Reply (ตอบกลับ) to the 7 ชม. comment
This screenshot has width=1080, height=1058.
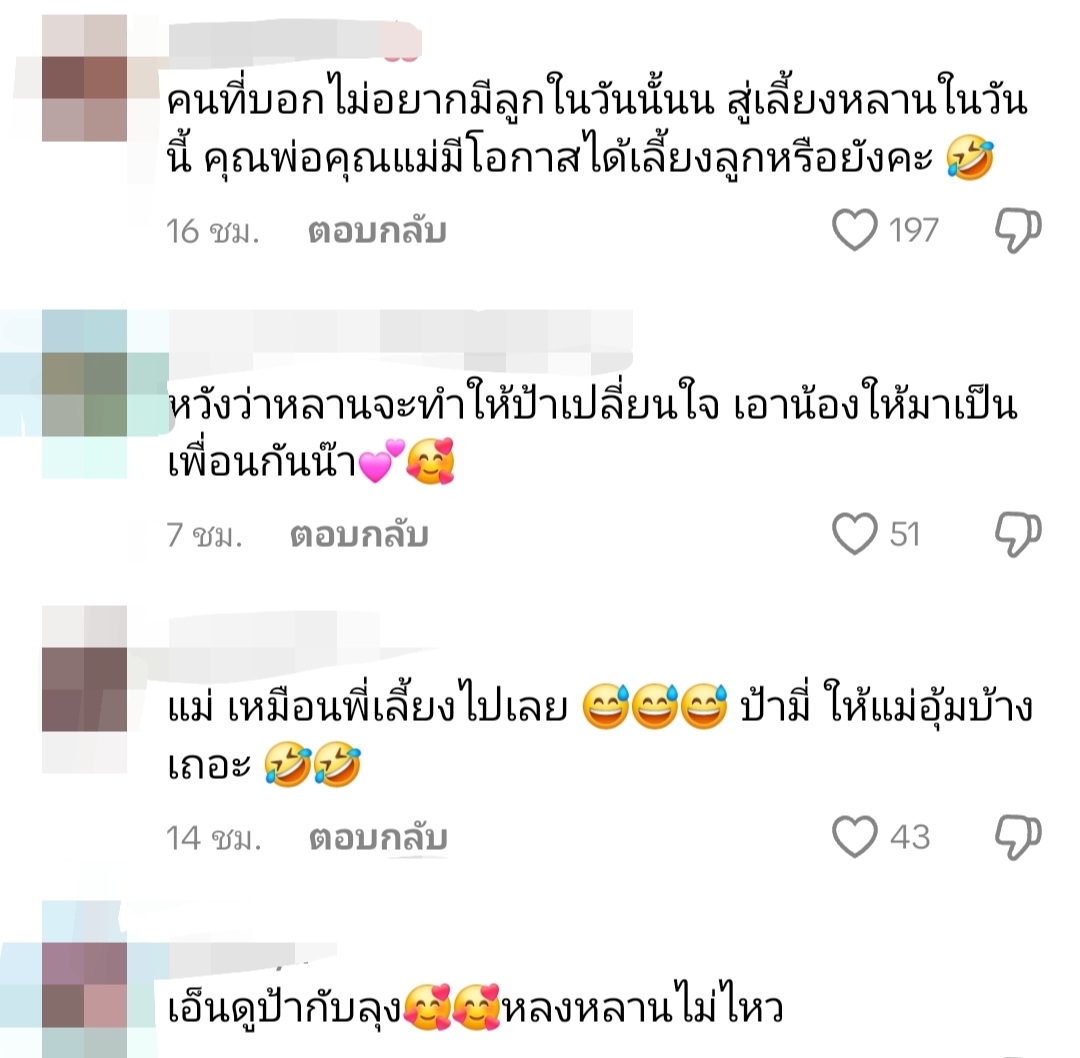click(359, 535)
